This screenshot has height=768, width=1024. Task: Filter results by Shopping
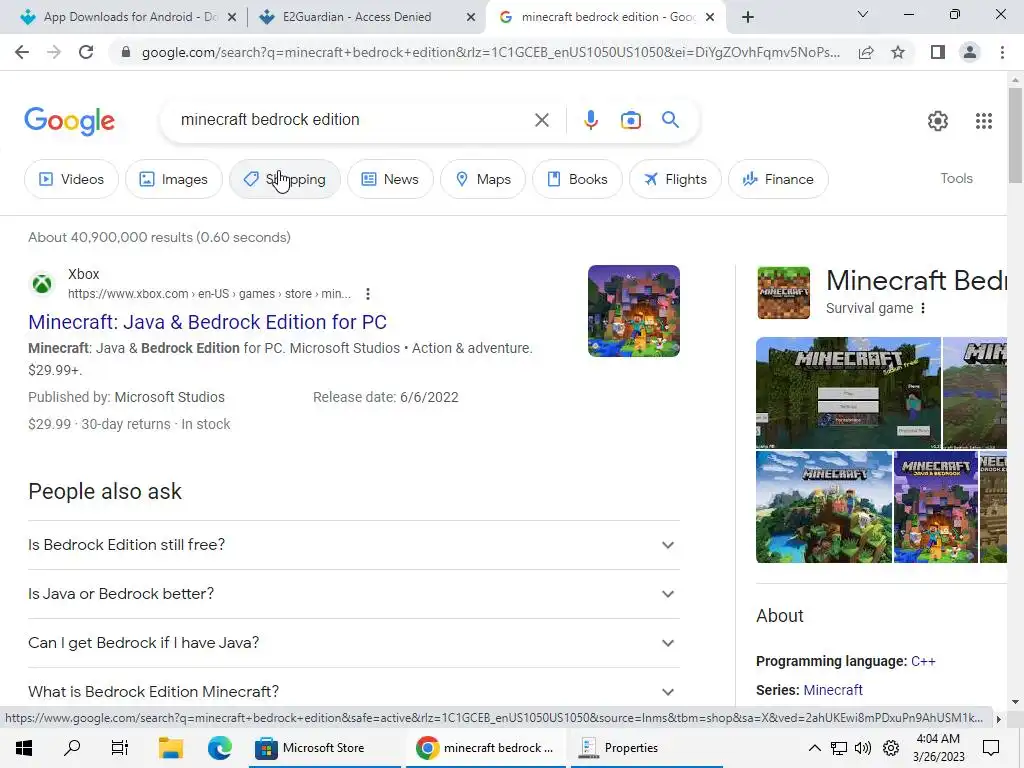pos(285,179)
